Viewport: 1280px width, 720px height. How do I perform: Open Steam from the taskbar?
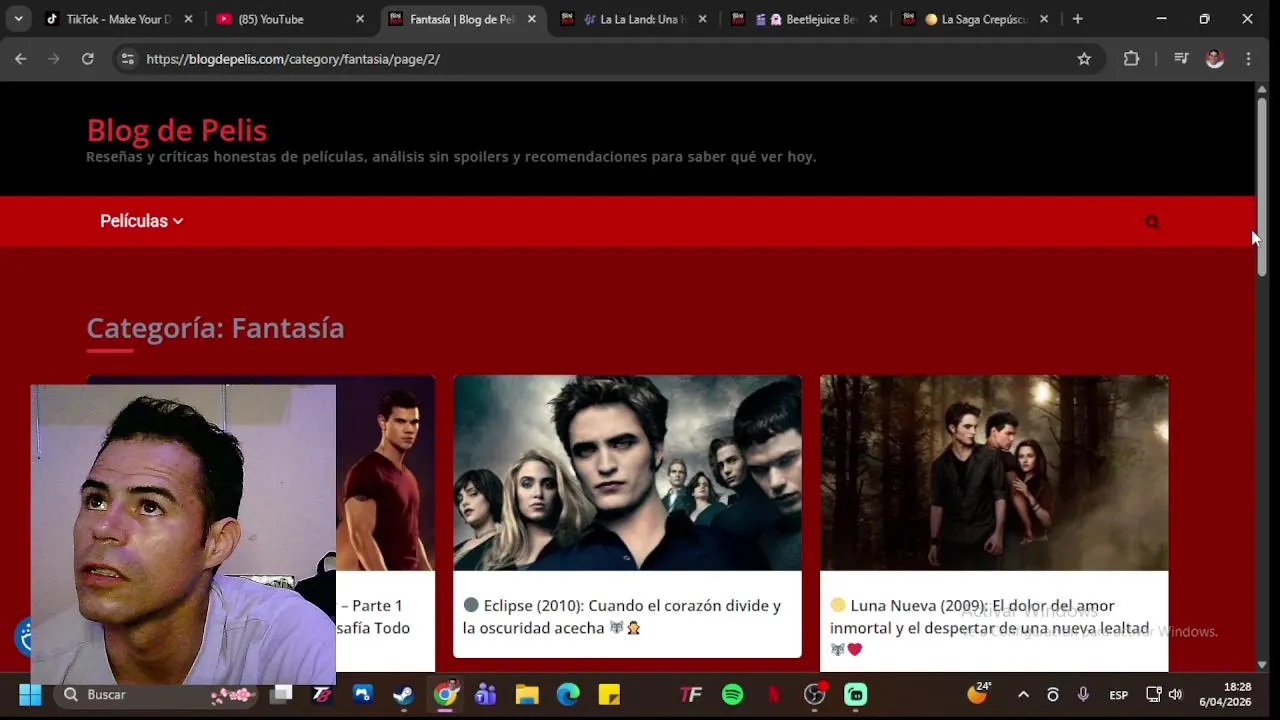click(403, 694)
